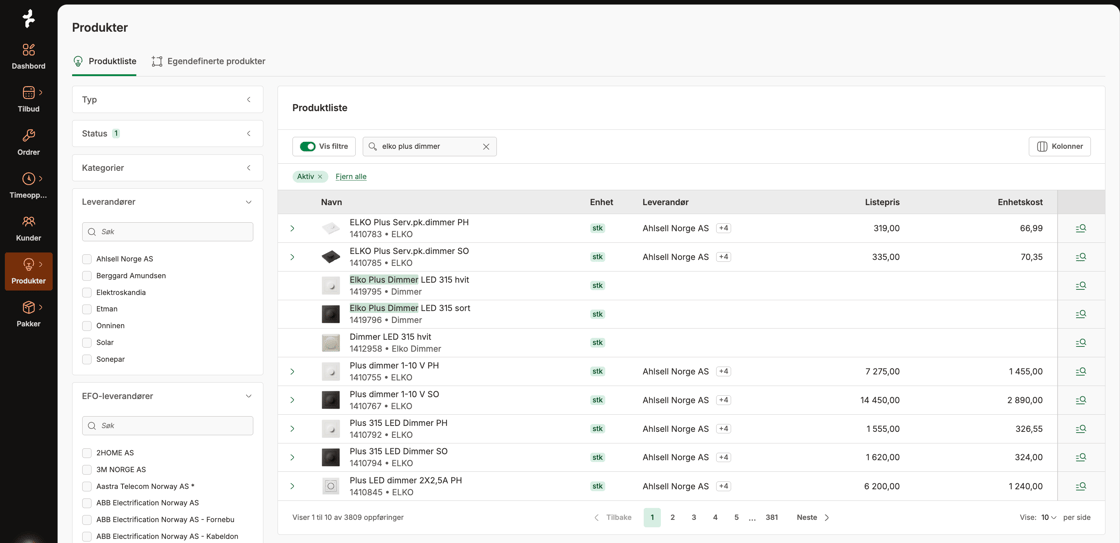Check 2HOME AS EFO supplier

coord(87,453)
